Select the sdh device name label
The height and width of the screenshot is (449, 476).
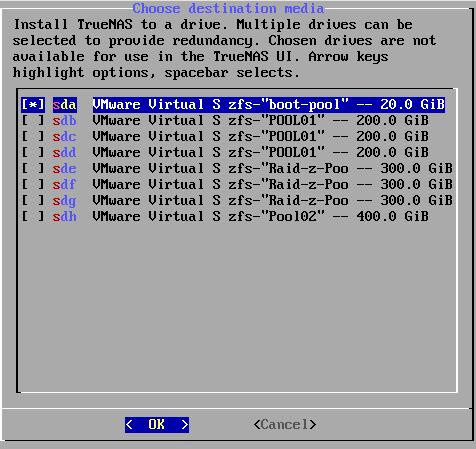tap(65, 217)
